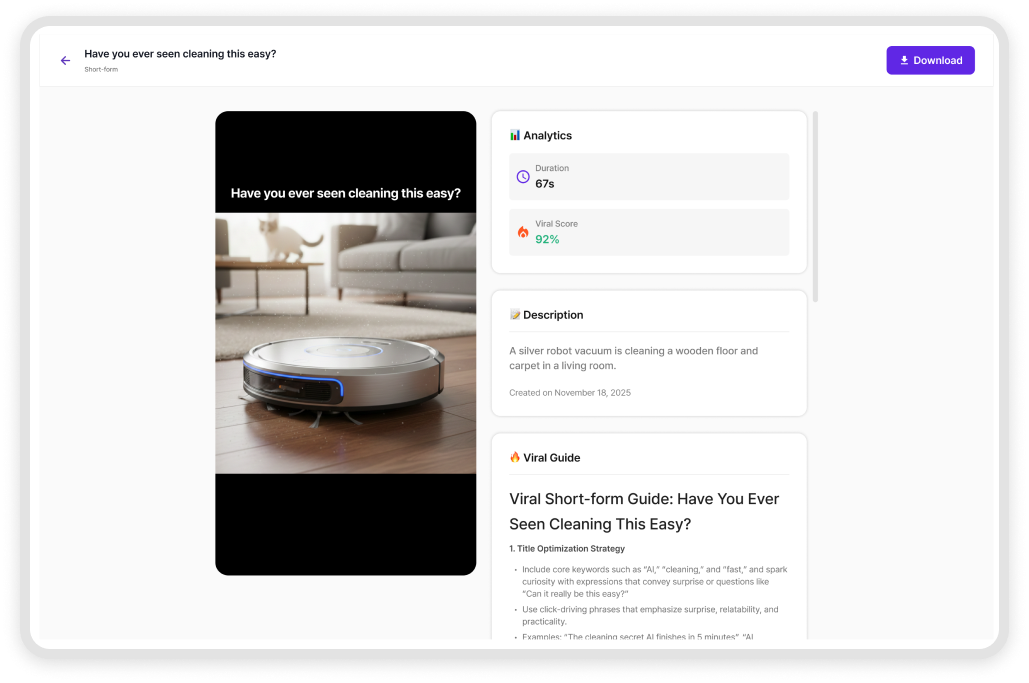The height and width of the screenshot is (683, 1029).
Task: Select the 67s duration value
Action: [x=545, y=184]
